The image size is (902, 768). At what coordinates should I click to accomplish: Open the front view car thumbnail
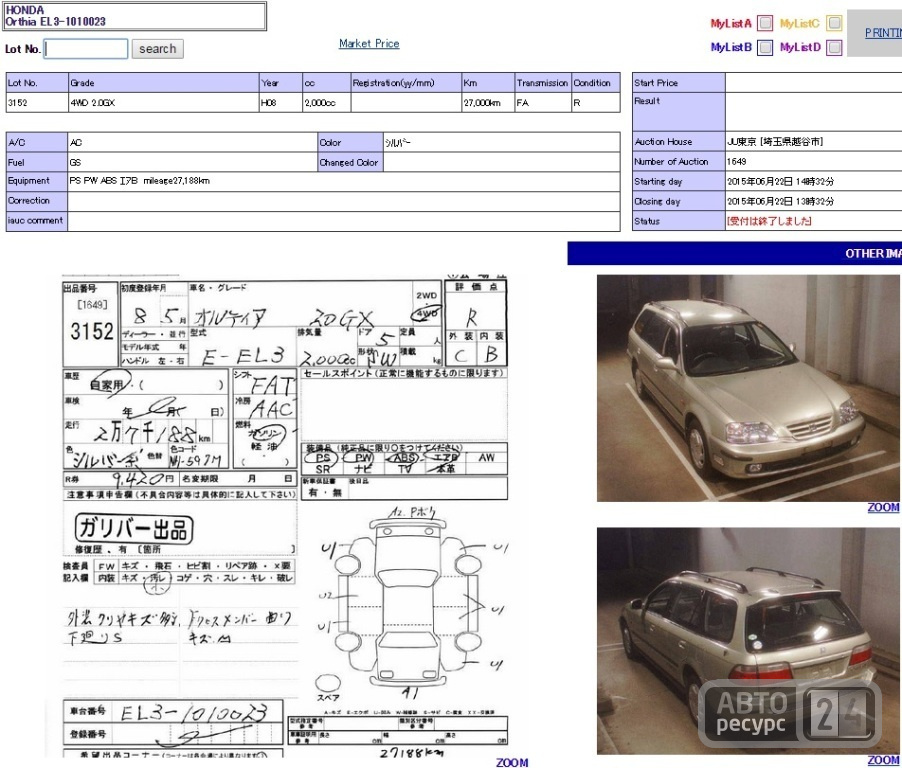point(748,388)
